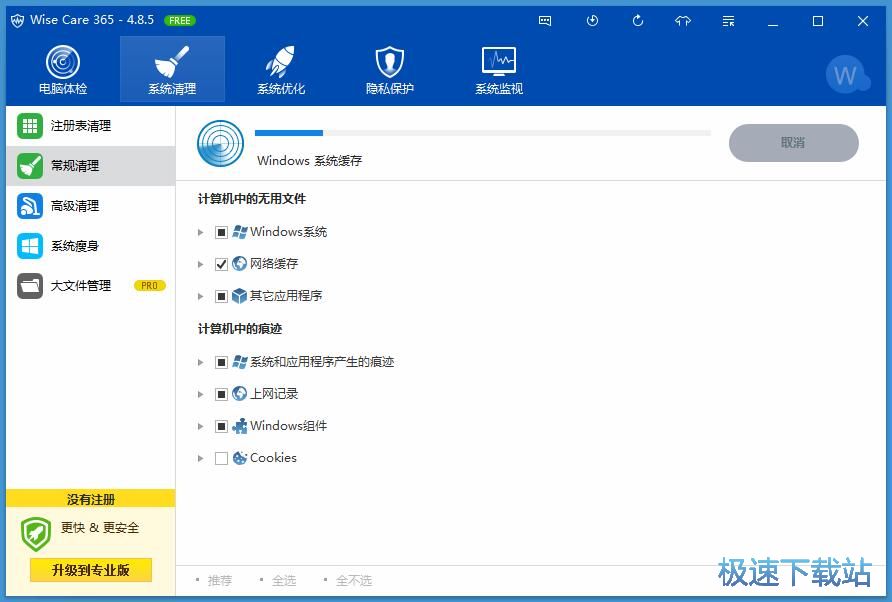Screen dimensions: 892x602
Task: Click the 更快 & 更安全 text
Action: pyautogui.click(x=100, y=527)
